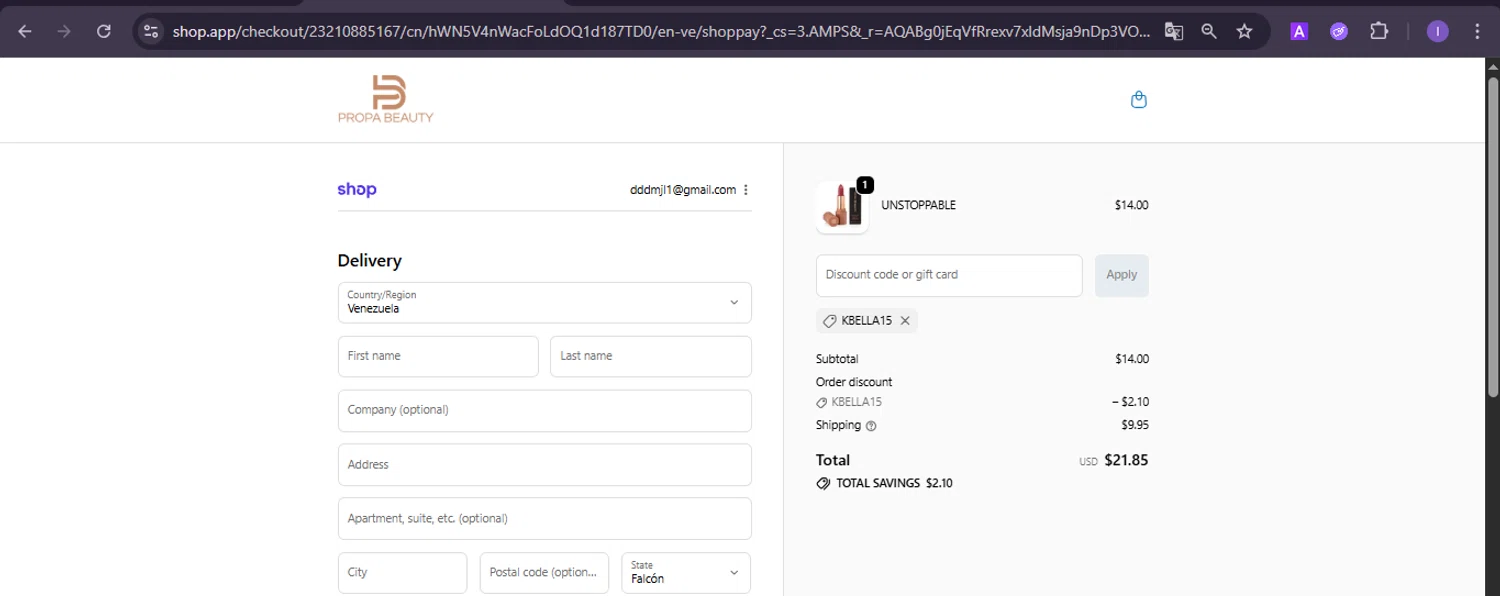
Task: Open the shopping bag cart icon
Action: (x=1138, y=99)
